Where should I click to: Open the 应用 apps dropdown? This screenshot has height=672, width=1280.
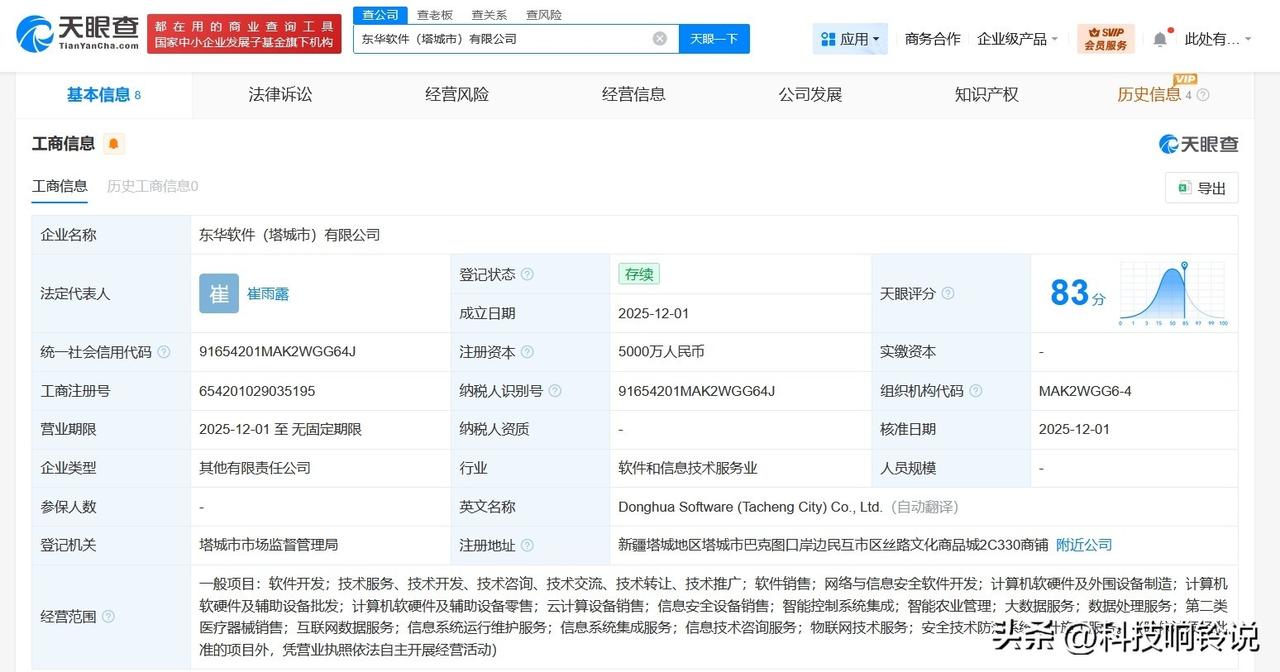click(x=849, y=38)
